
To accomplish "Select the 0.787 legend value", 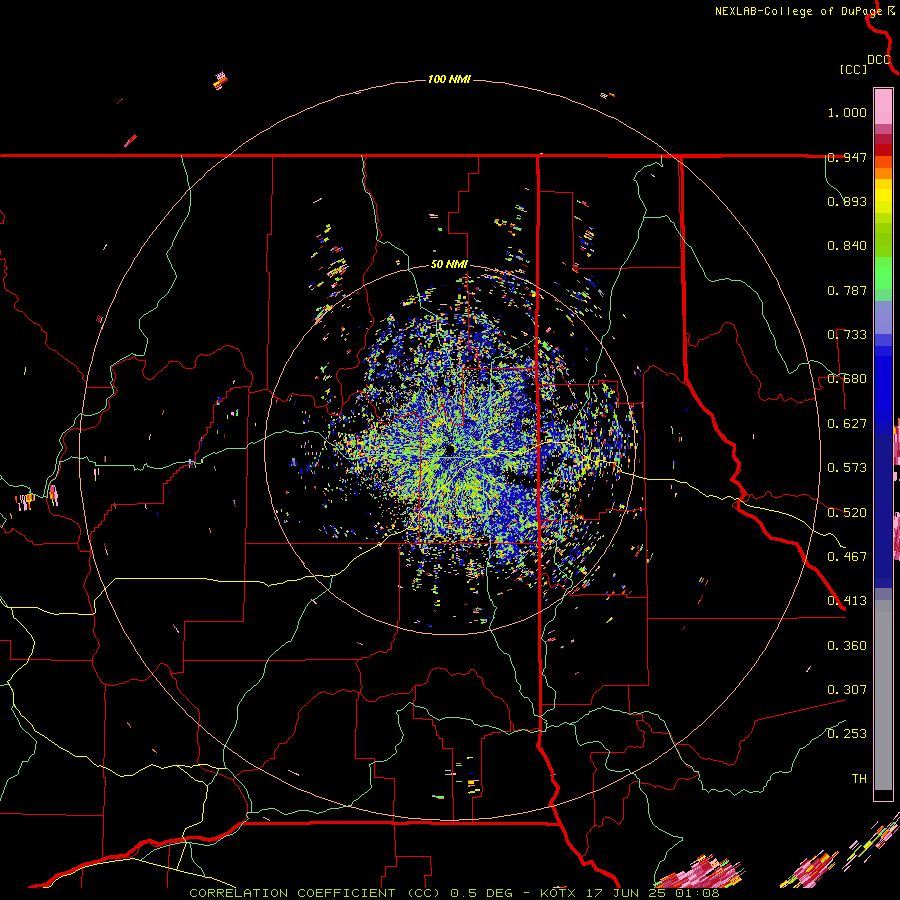I will click(x=847, y=290).
